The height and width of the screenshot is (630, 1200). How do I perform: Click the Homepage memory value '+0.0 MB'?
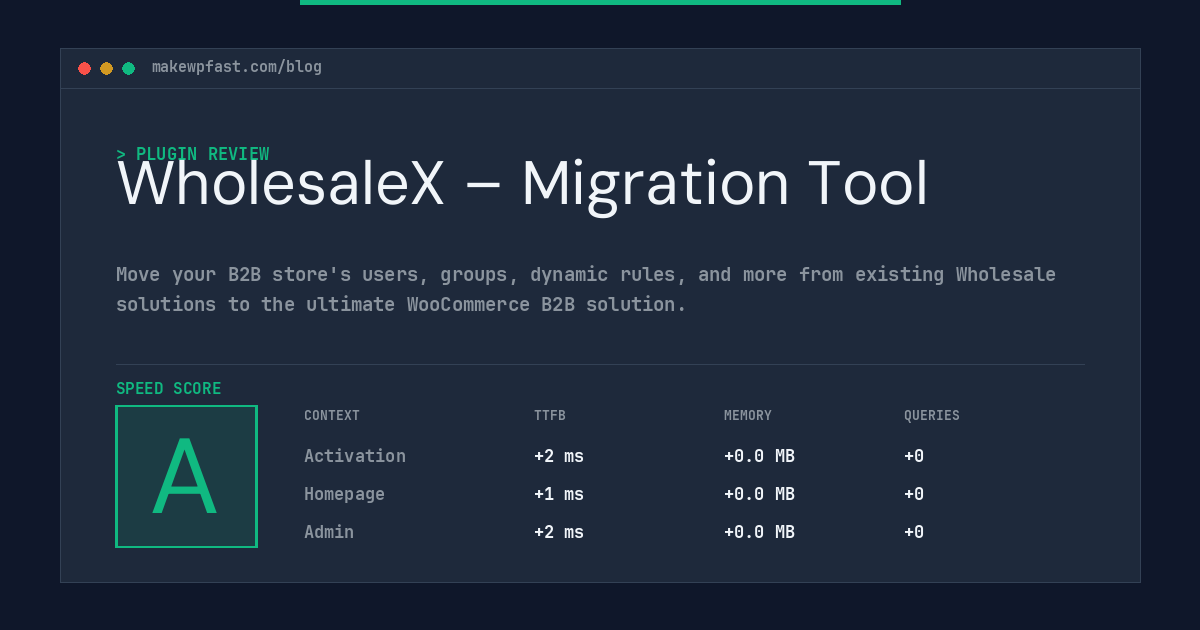[759, 494]
